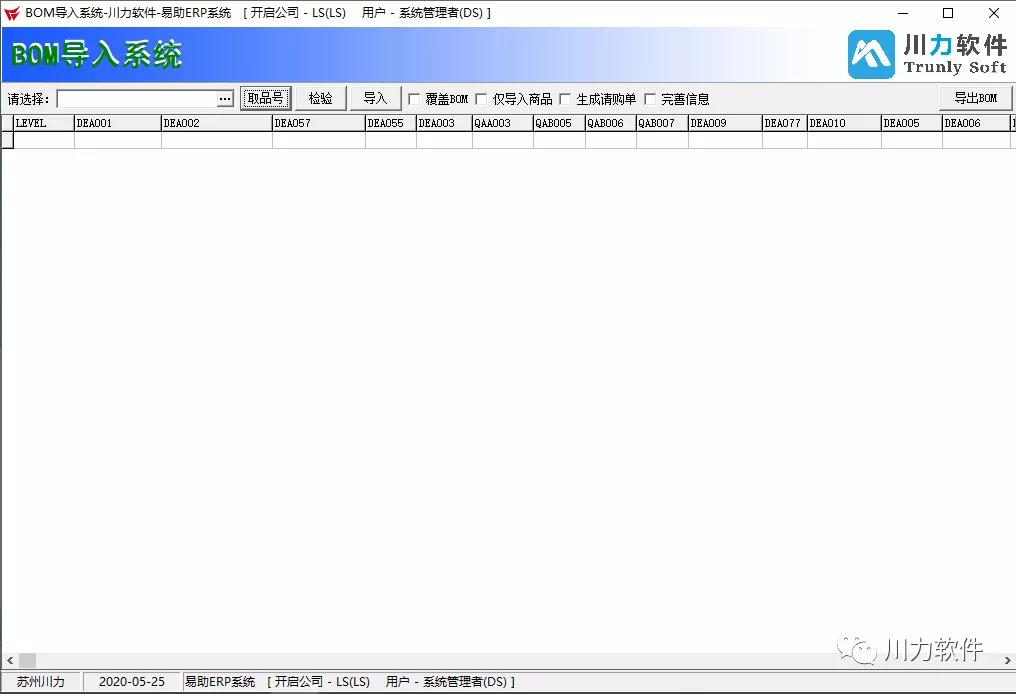Click the app logo icon in title bar
The height and width of the screenshot is (694, 1016).
(12, 13)
